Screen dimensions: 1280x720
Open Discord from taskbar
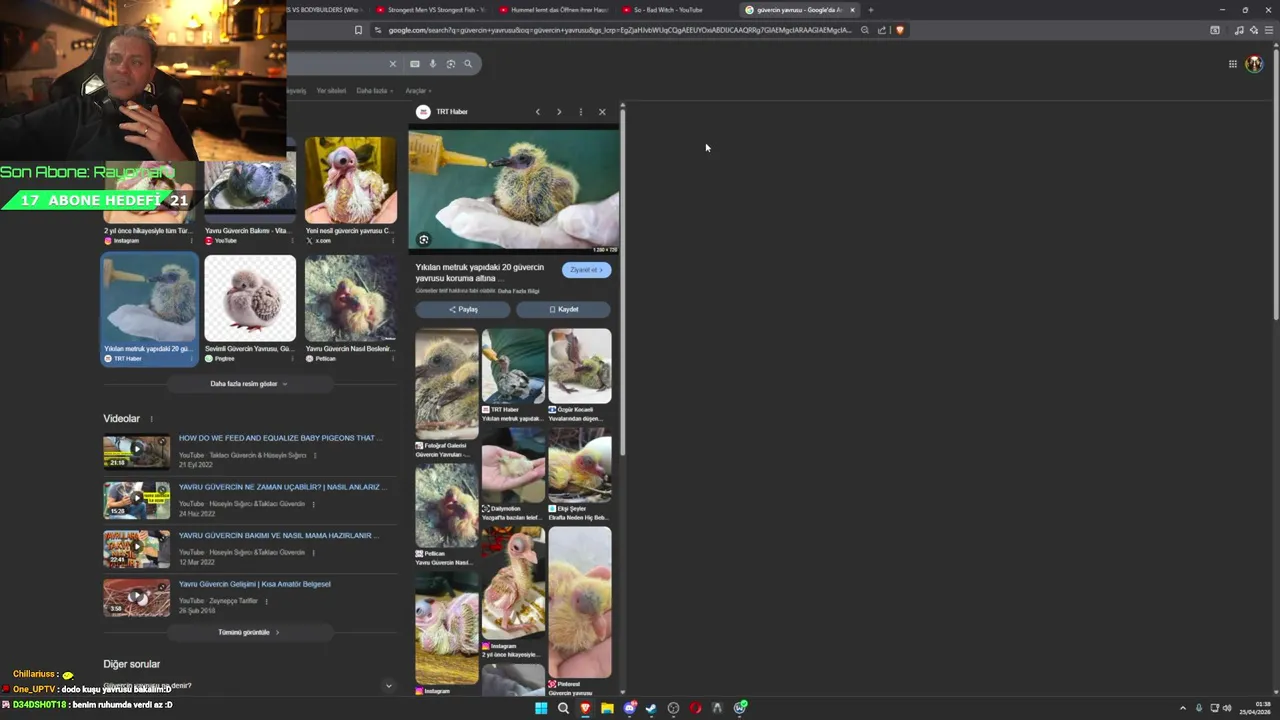[x=629, y=708]
